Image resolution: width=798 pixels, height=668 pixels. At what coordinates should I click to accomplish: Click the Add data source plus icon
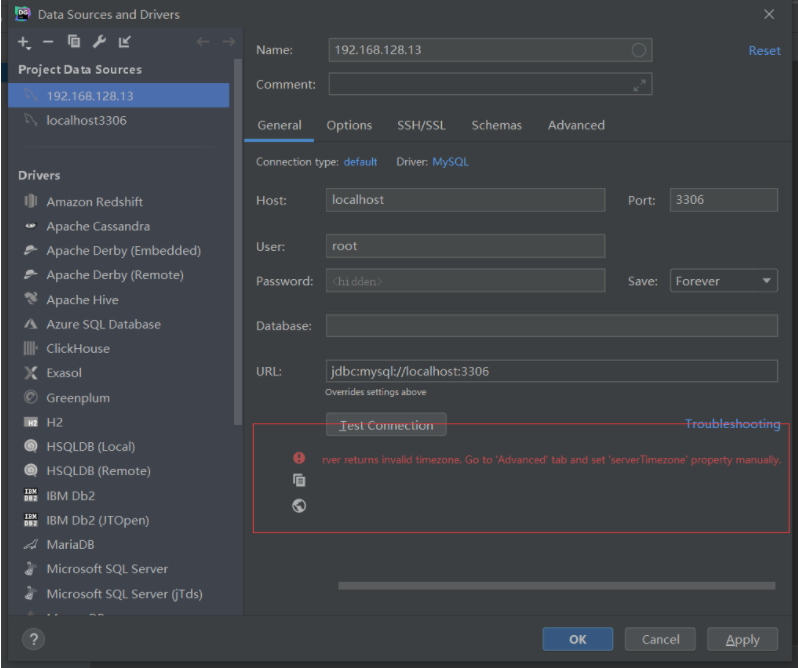point(24,42)
